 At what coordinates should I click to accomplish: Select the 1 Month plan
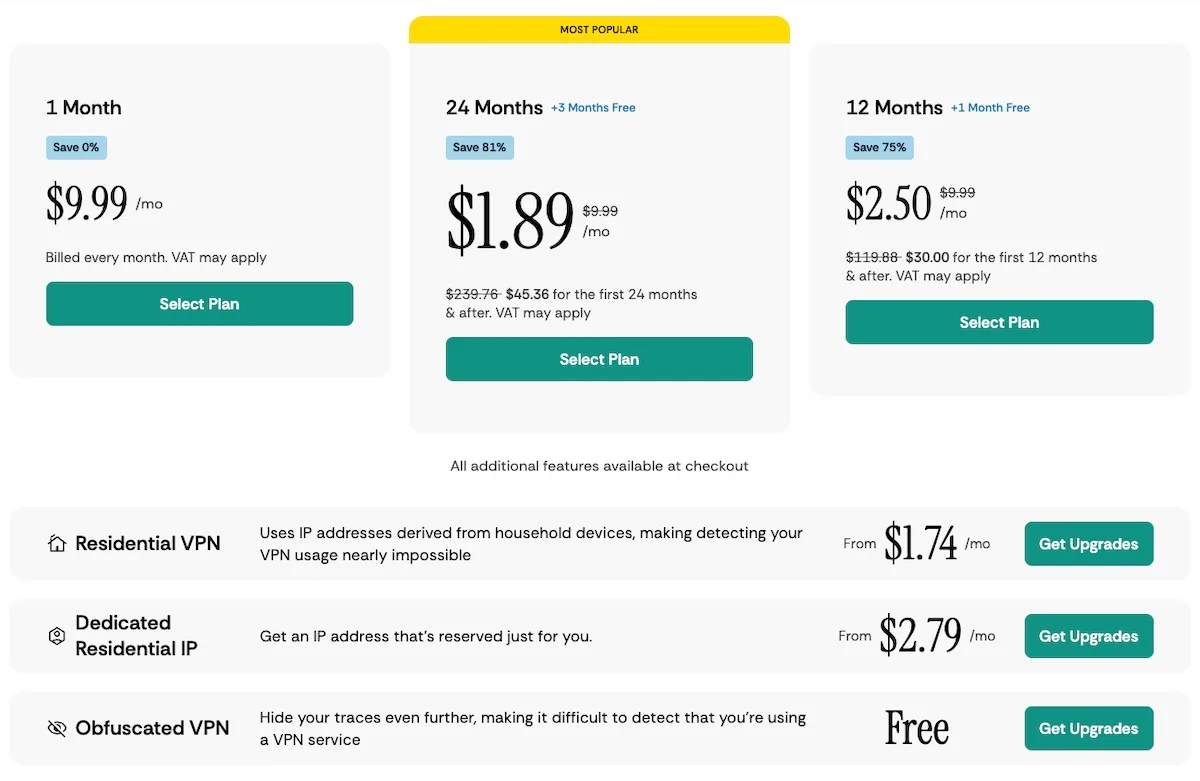199,304
